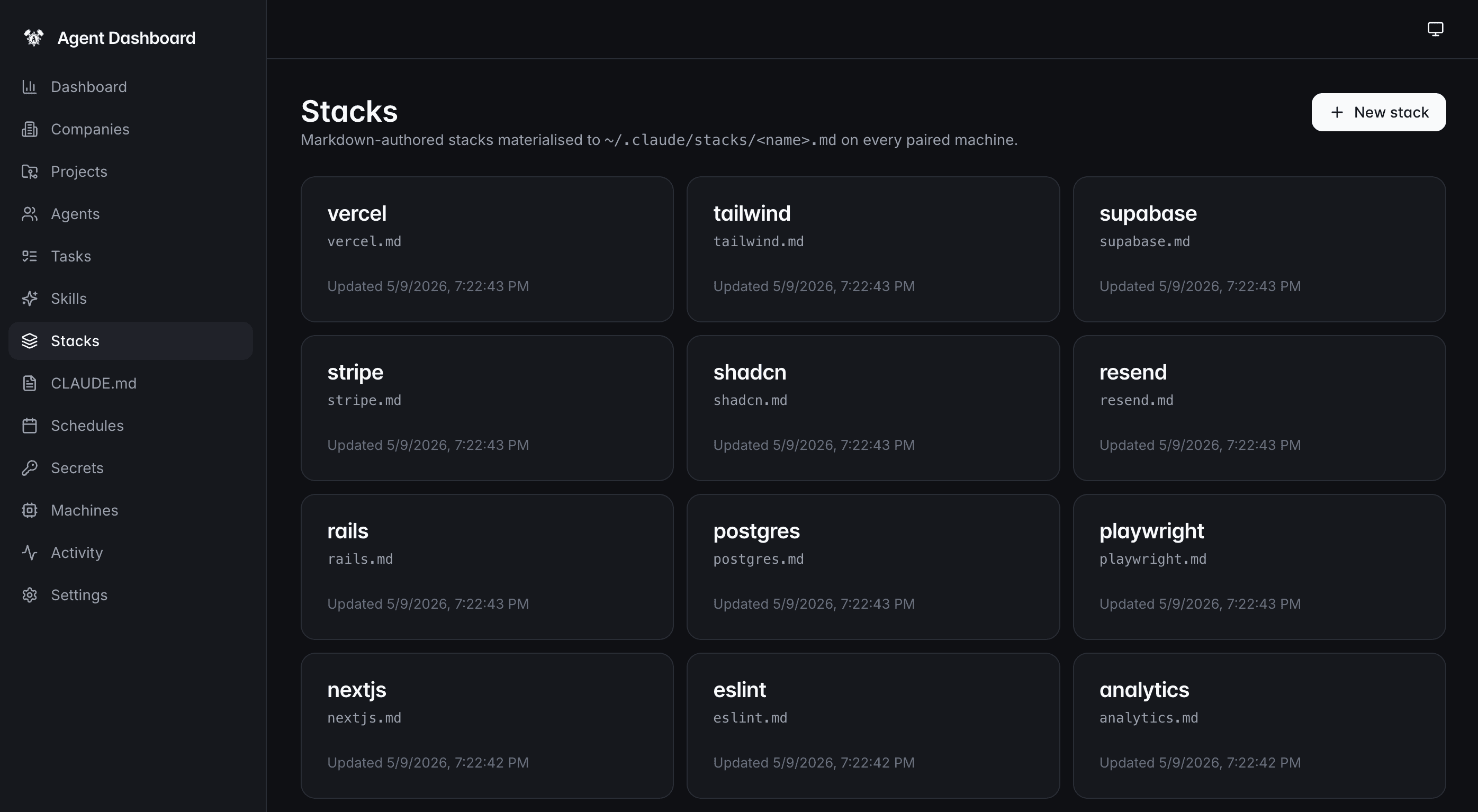Open the eslint stack card

873,726
